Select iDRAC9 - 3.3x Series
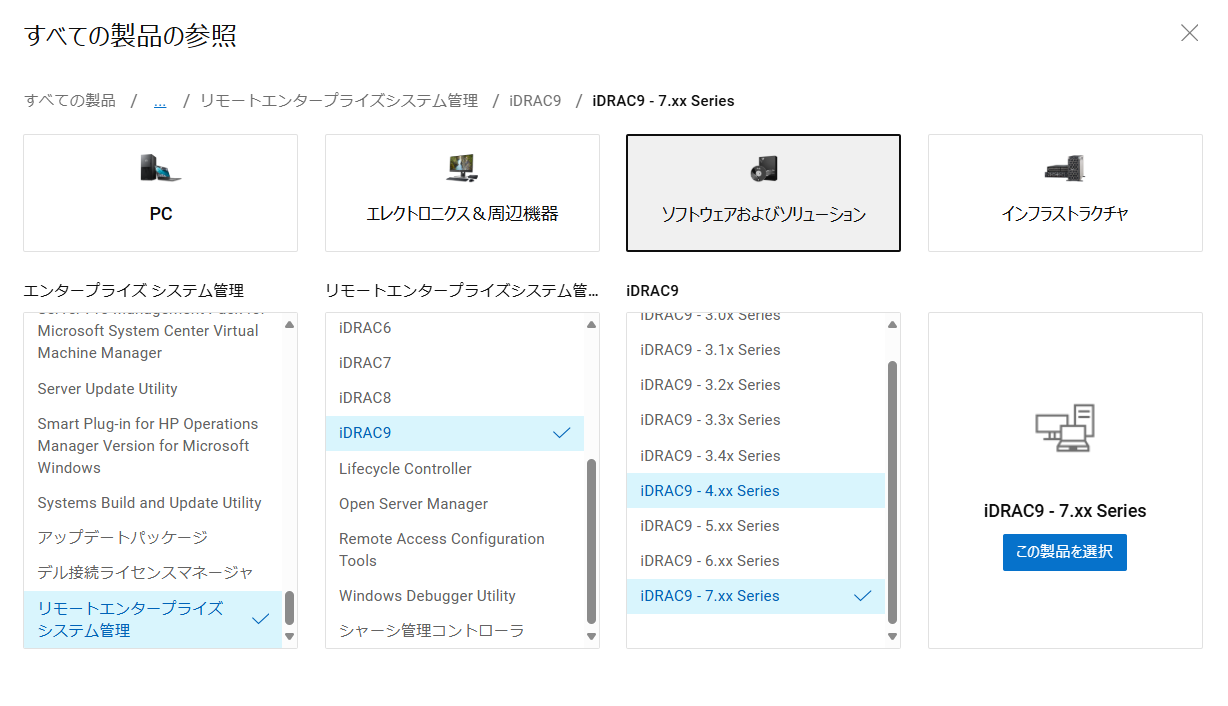 coord(756,420)
